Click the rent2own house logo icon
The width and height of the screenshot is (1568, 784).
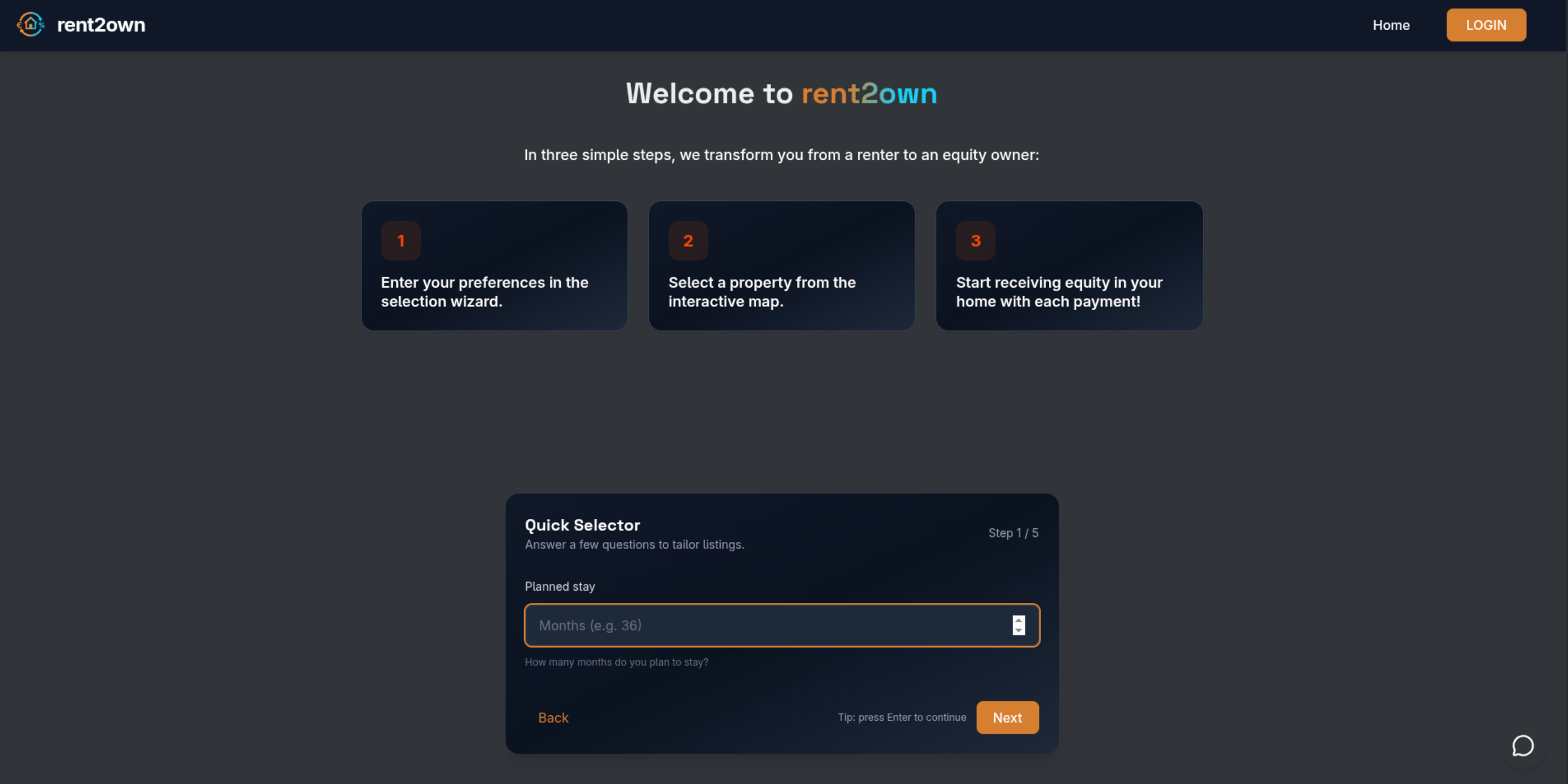tap(30, 24)
